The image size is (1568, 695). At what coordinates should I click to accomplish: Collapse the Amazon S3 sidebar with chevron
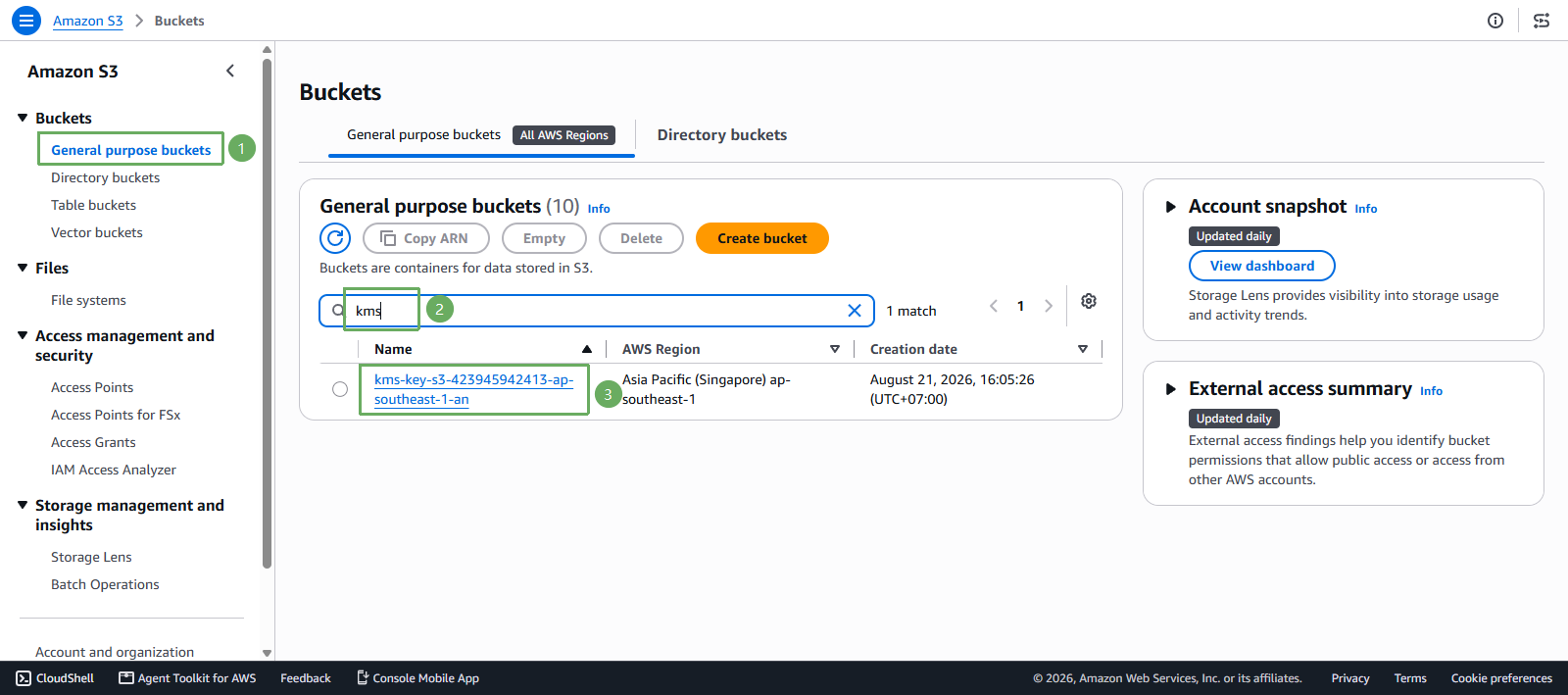pos(230,71)
